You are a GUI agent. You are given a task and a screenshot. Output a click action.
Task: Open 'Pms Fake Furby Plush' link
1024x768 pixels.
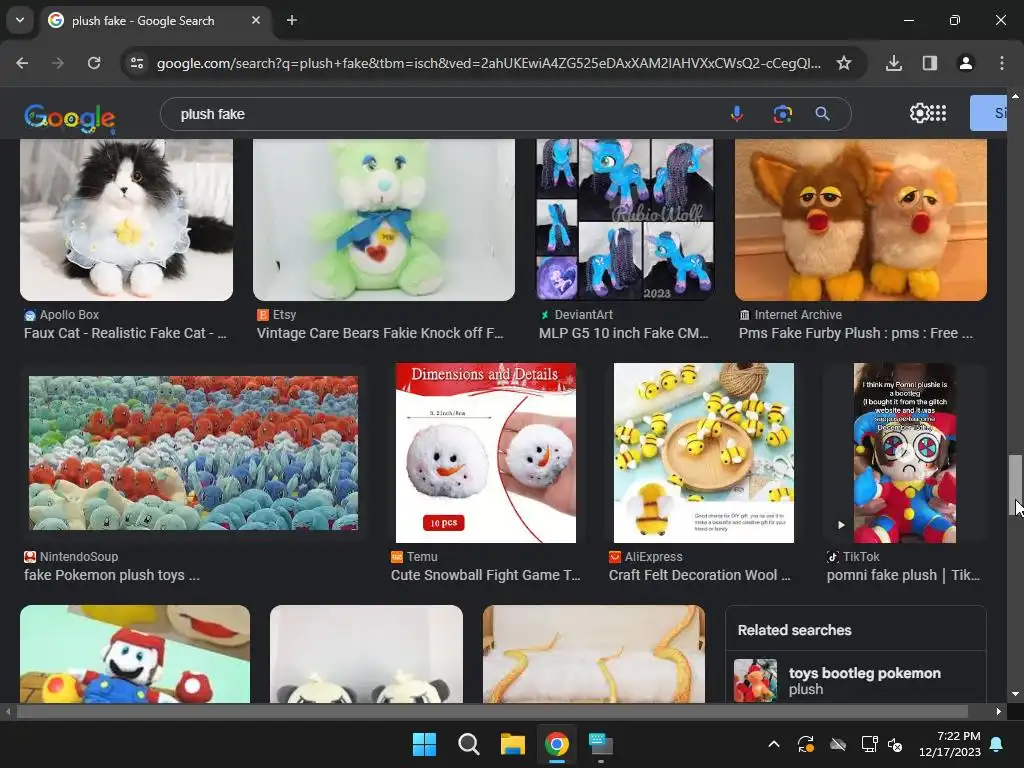pyautogui.click(x=856, y=333)
